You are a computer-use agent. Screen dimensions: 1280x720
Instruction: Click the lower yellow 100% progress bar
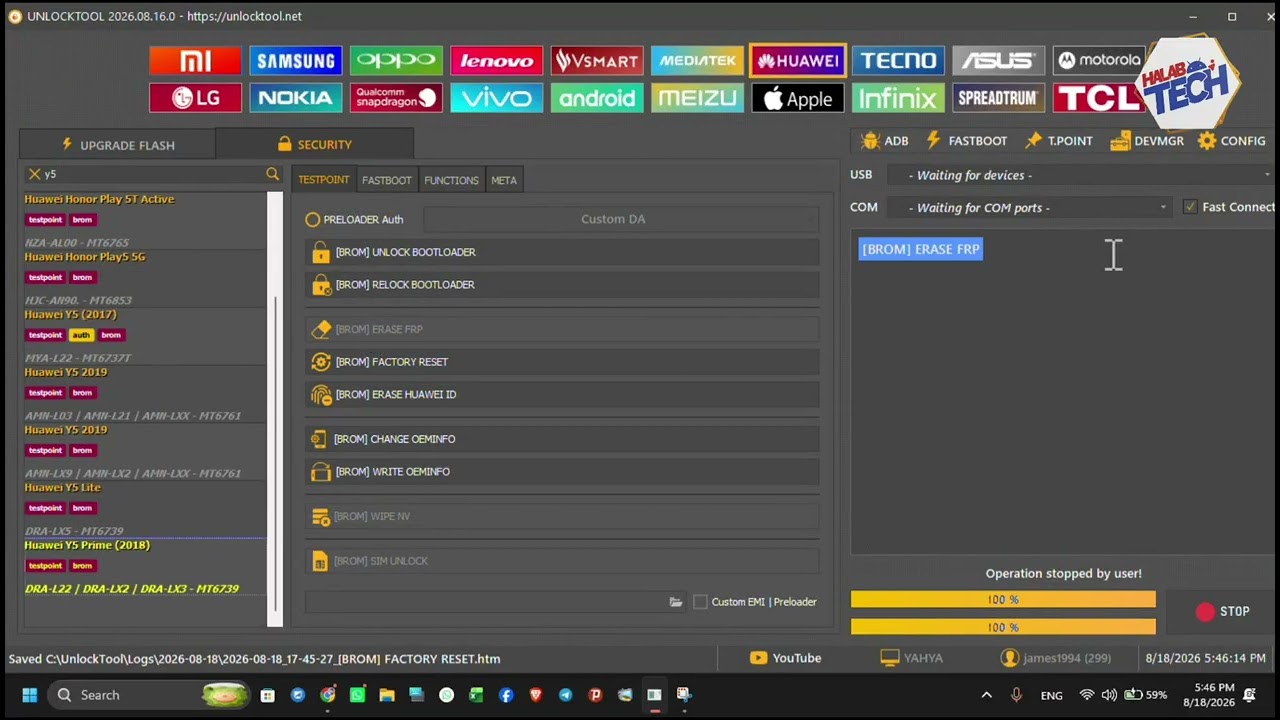click(x=1003, y=627)
